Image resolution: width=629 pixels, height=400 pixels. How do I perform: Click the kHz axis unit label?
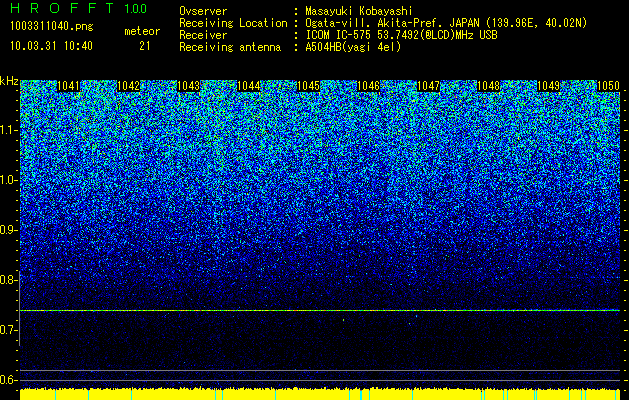click(9, 81)
